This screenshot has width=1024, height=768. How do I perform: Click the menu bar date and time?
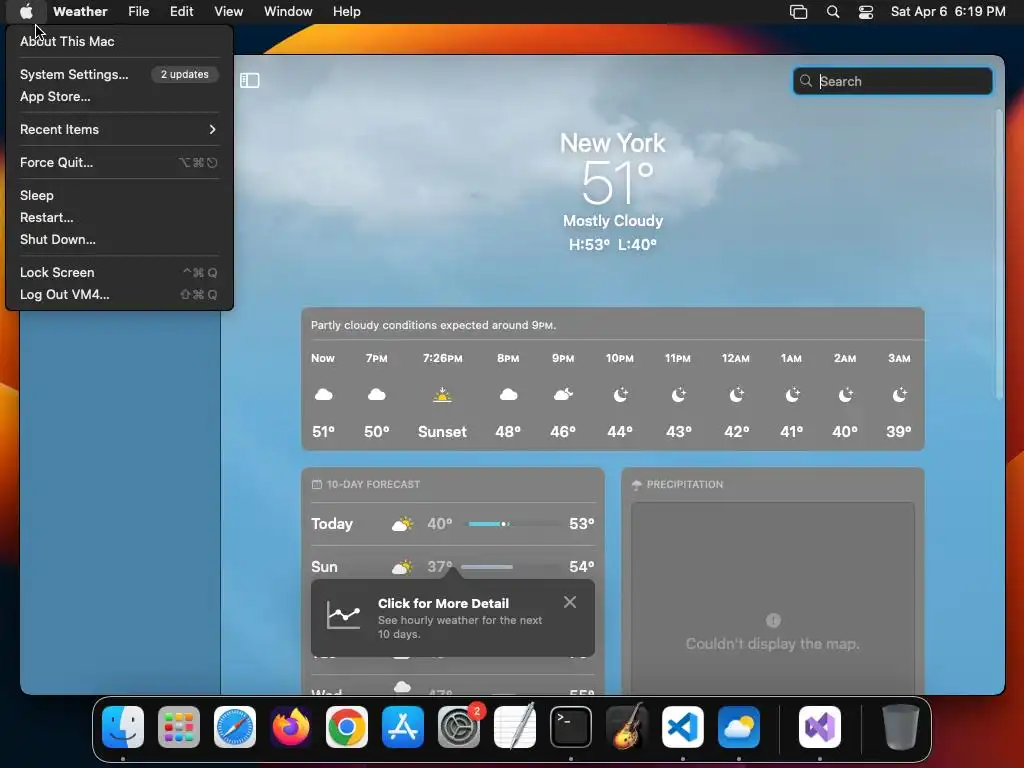(948, 11)
